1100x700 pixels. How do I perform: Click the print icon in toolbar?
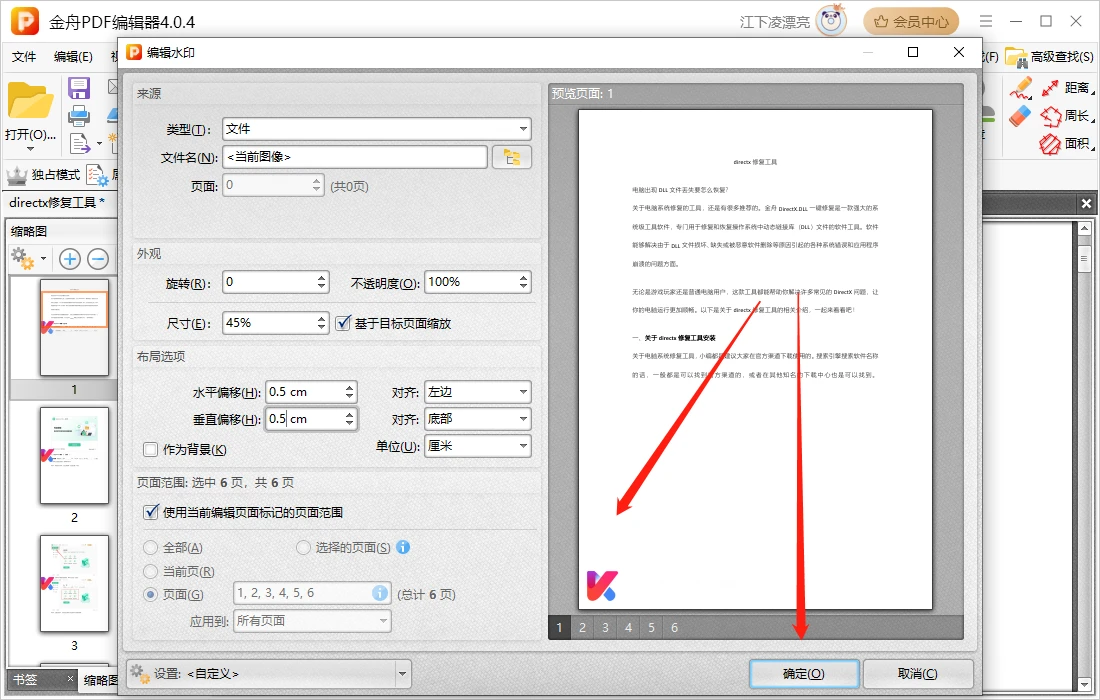tap(79, 115)
